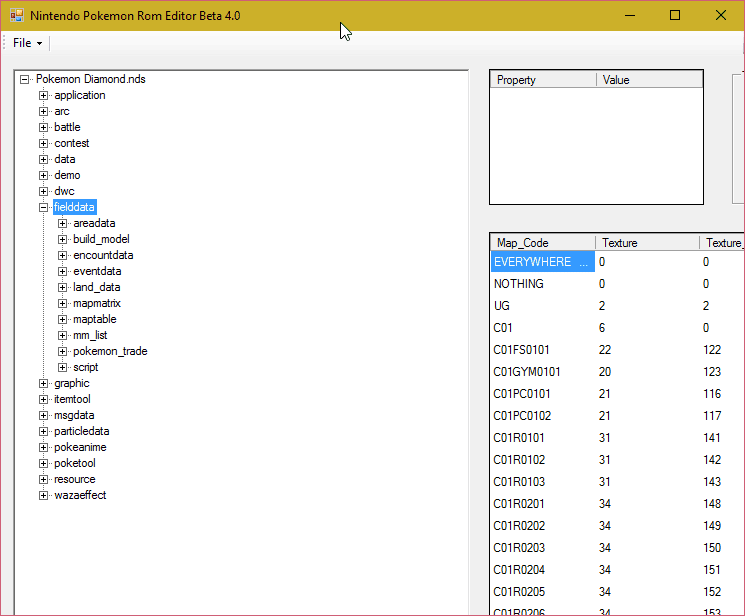This screenshot has width=745, height=616.
Task: Click texture value 149 in C01R0202 row
Action: (x=712, y=526)
